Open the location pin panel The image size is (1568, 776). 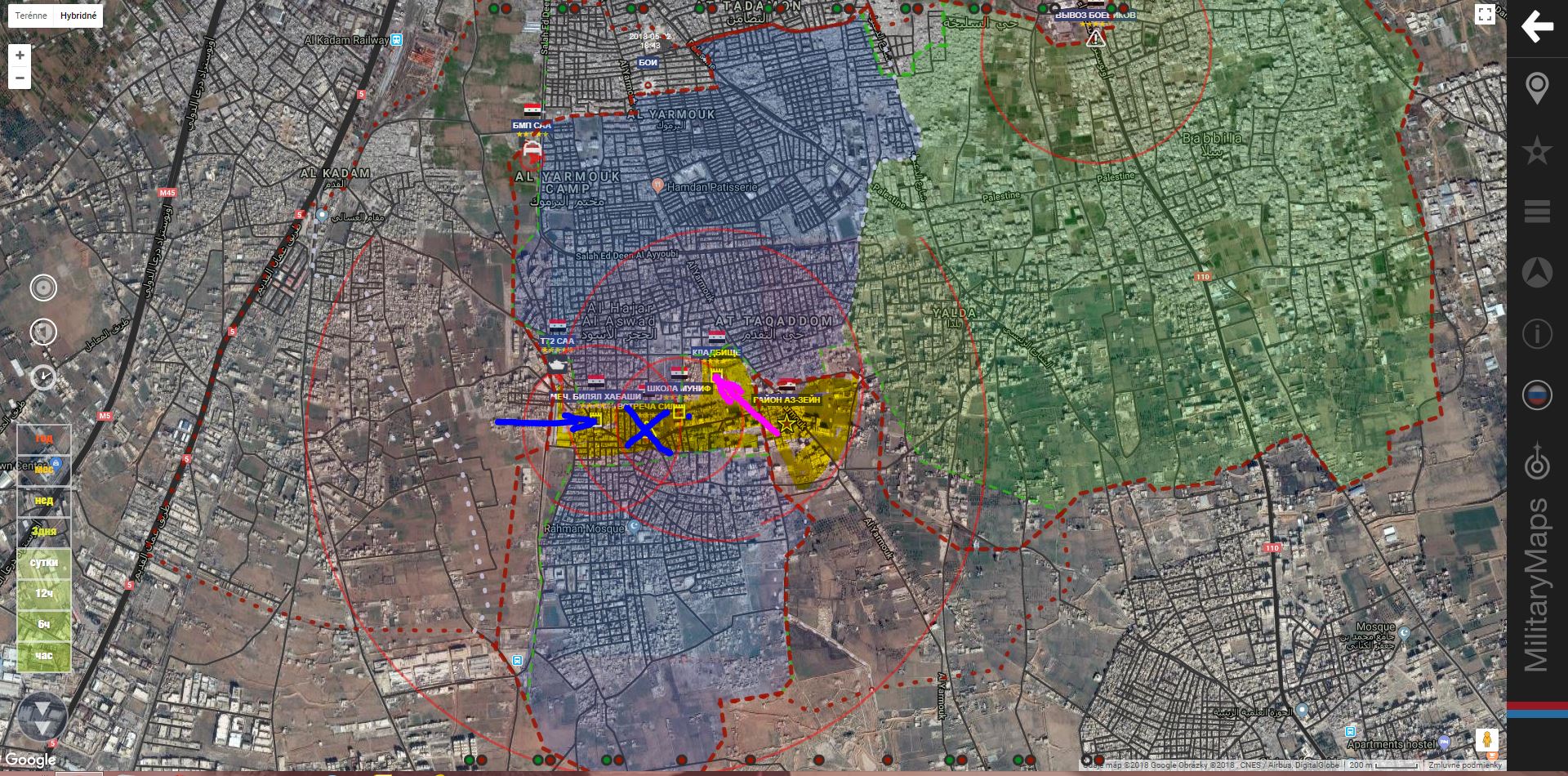point(1537,88)
